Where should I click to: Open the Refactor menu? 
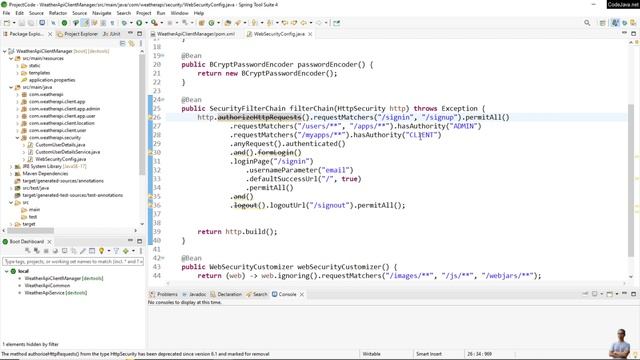(x=58, y=13)
